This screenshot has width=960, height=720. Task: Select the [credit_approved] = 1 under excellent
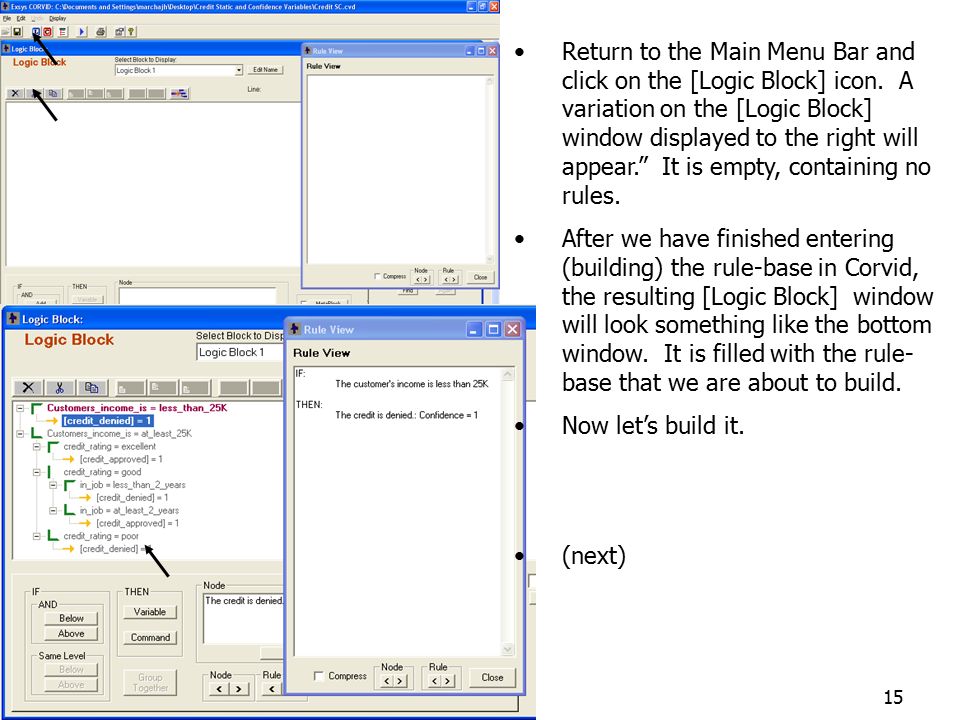pyautogui.click(x=121, y=459)
